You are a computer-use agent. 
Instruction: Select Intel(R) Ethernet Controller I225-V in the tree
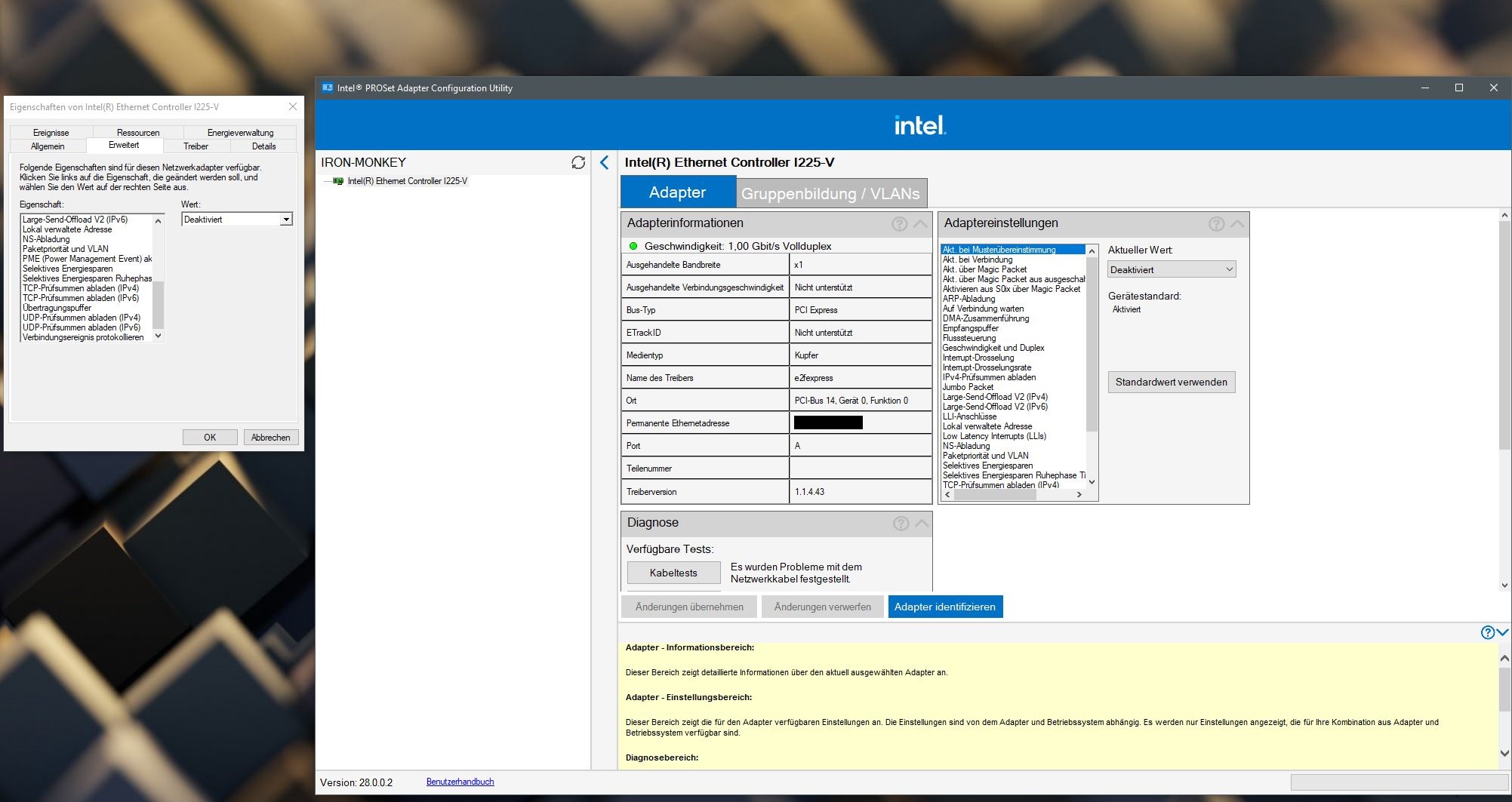407,181
